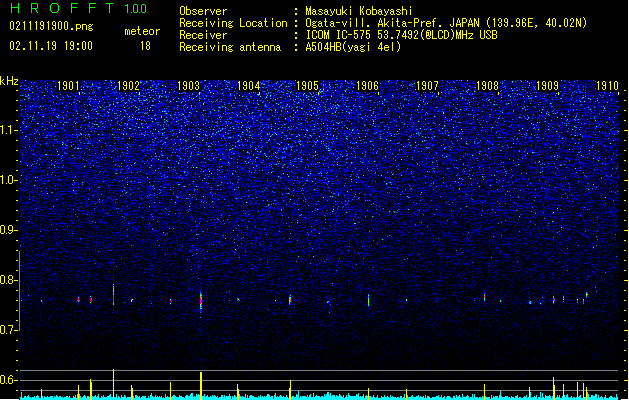The width and height of the screenshot is (629, 400).
Task: Click the Observer field label
Action: [x=203, y=11]
